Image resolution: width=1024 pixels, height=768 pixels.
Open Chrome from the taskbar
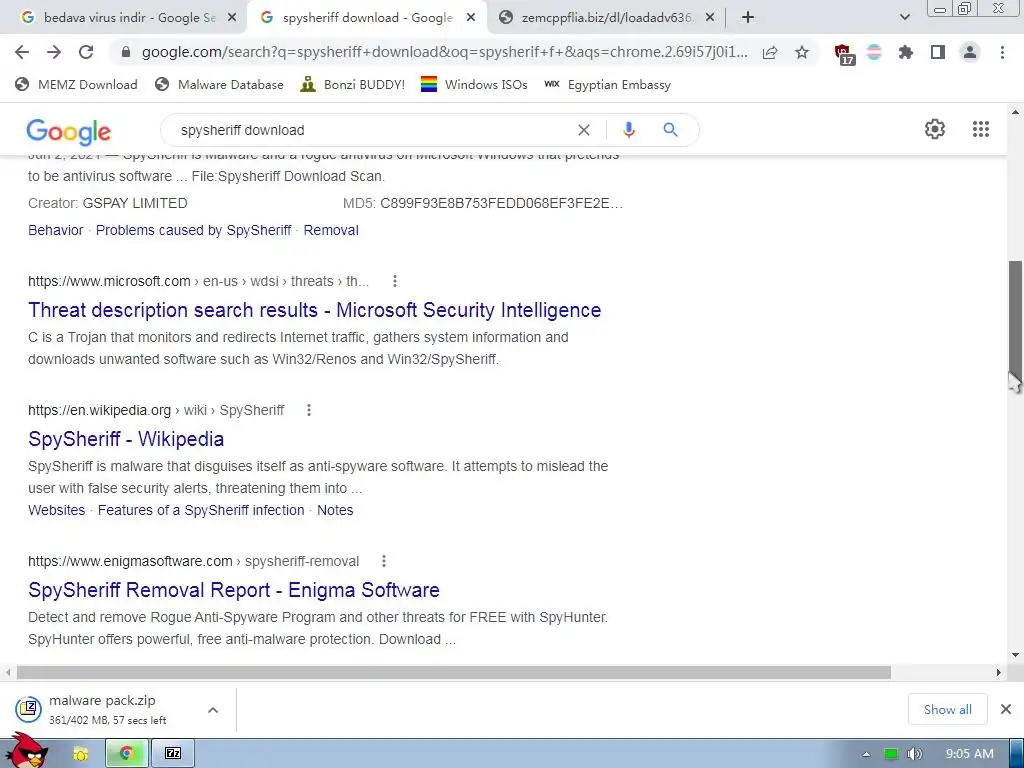click(x=127, y=754)
